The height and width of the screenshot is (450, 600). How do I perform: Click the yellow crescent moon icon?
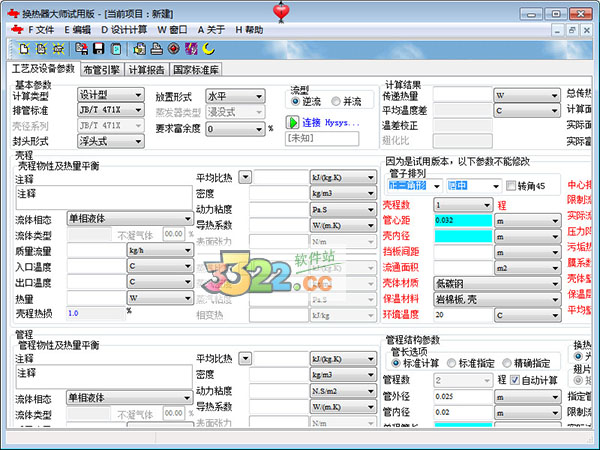click(x=209, y=48)
